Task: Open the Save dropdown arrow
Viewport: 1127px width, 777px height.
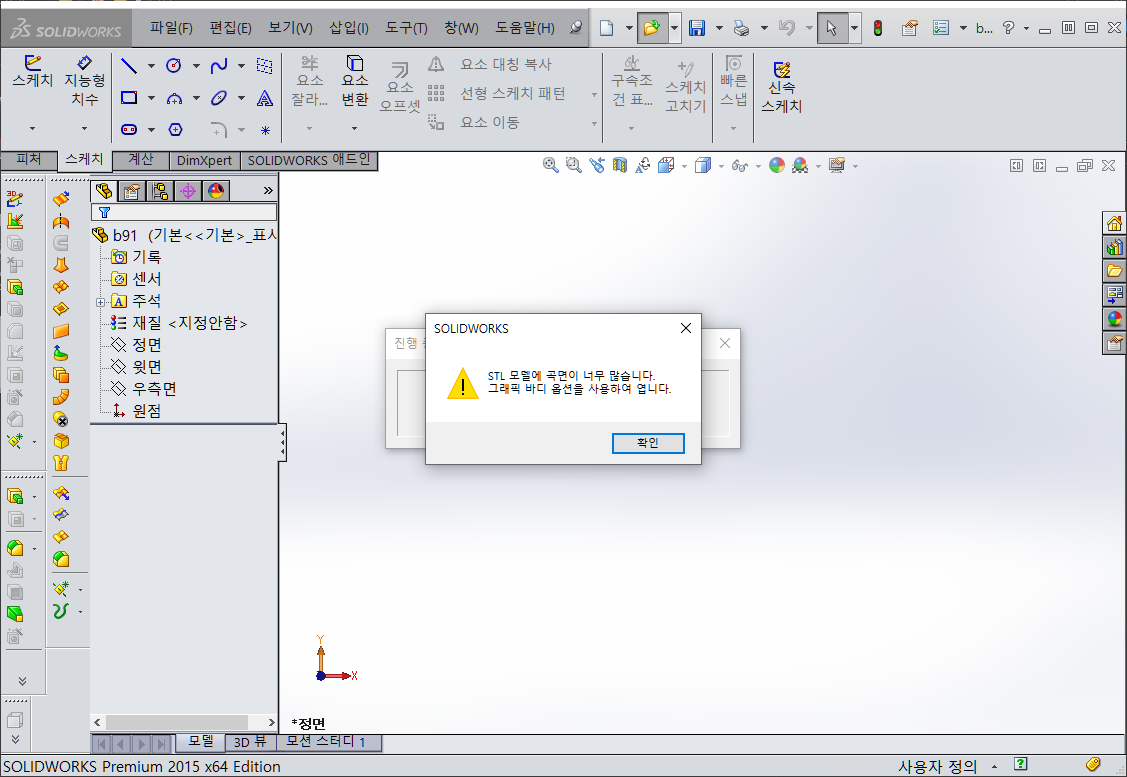Action: (x=719, y=28)
